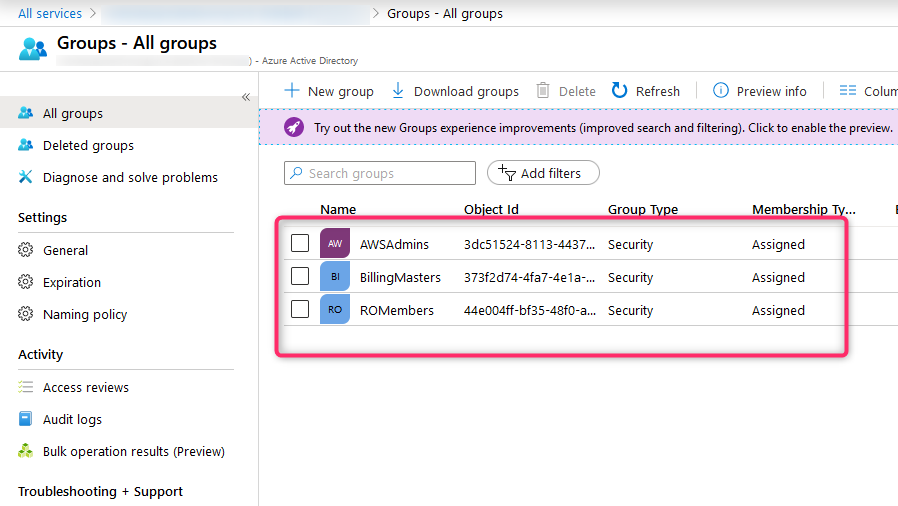Open the BillingMasters group name
This screenshot has height=506, width=898.
400,278
